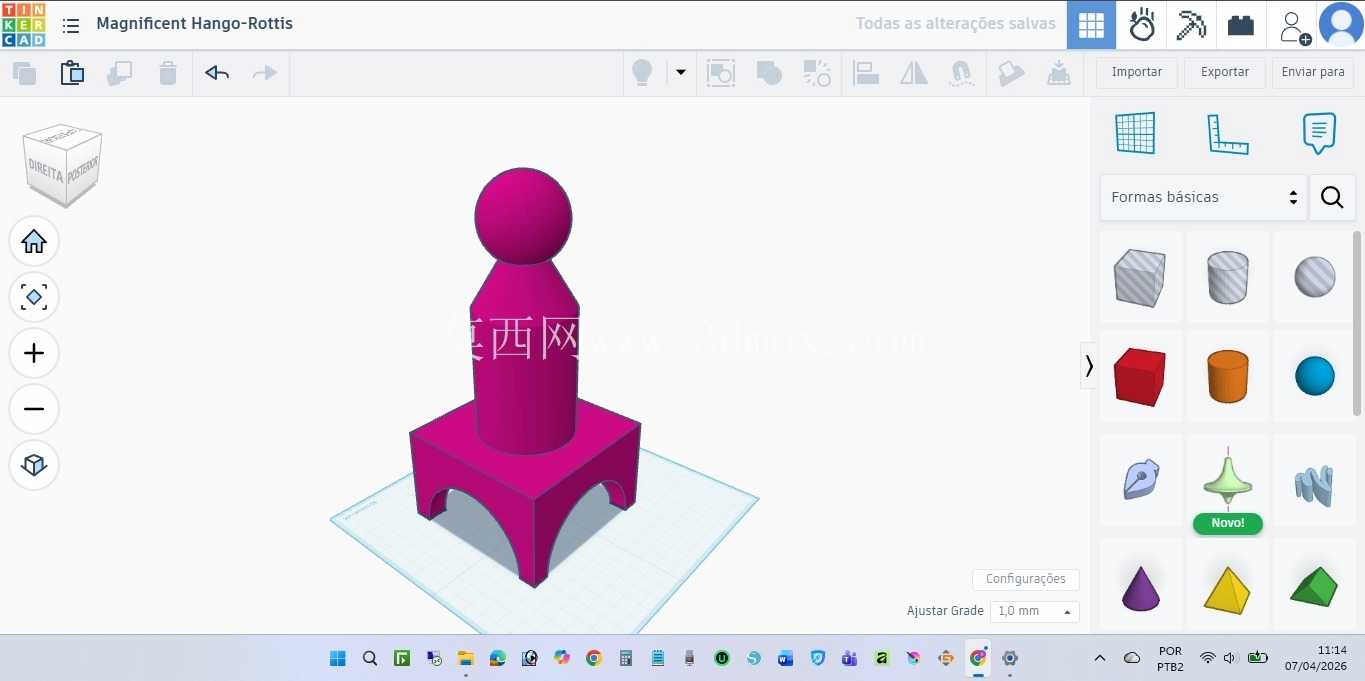Click the Exportar button
This screenshot has height=681, width=1365.
(1225, 72)
